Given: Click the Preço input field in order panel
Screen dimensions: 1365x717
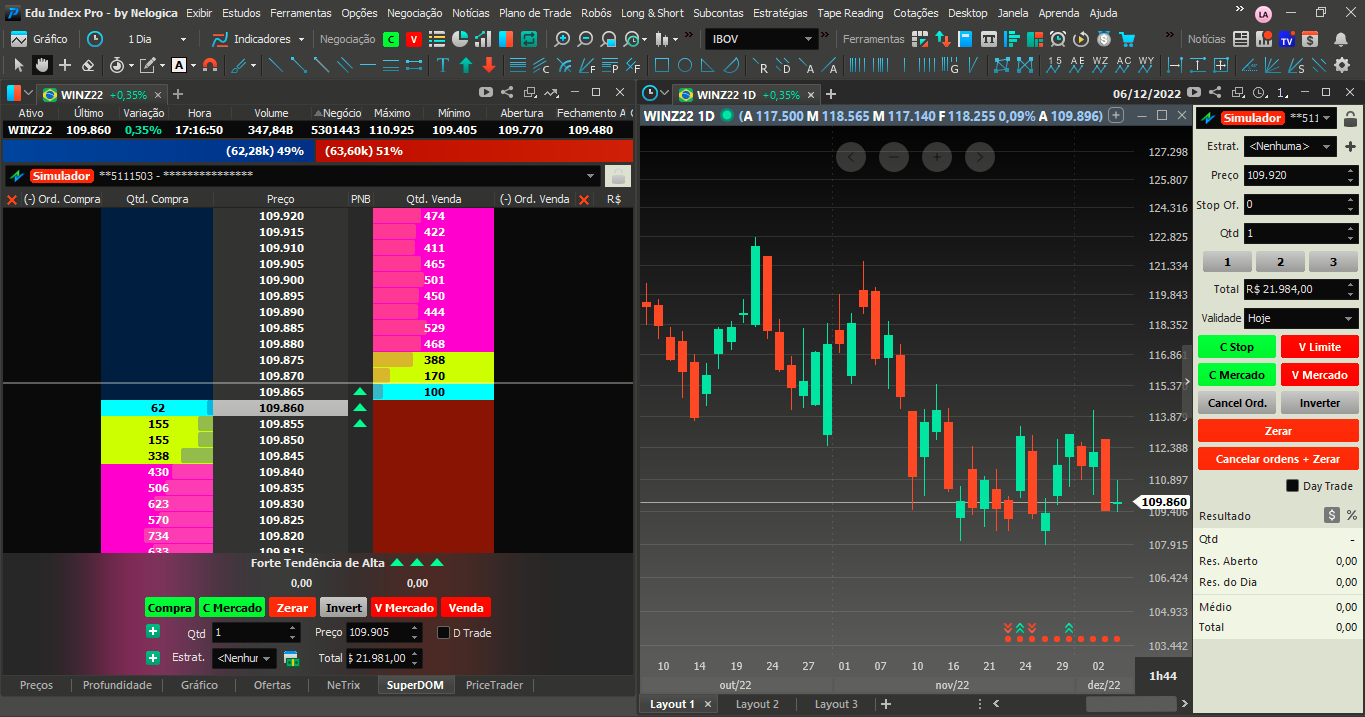Looking at the screenshot, I should (1301, 175).
